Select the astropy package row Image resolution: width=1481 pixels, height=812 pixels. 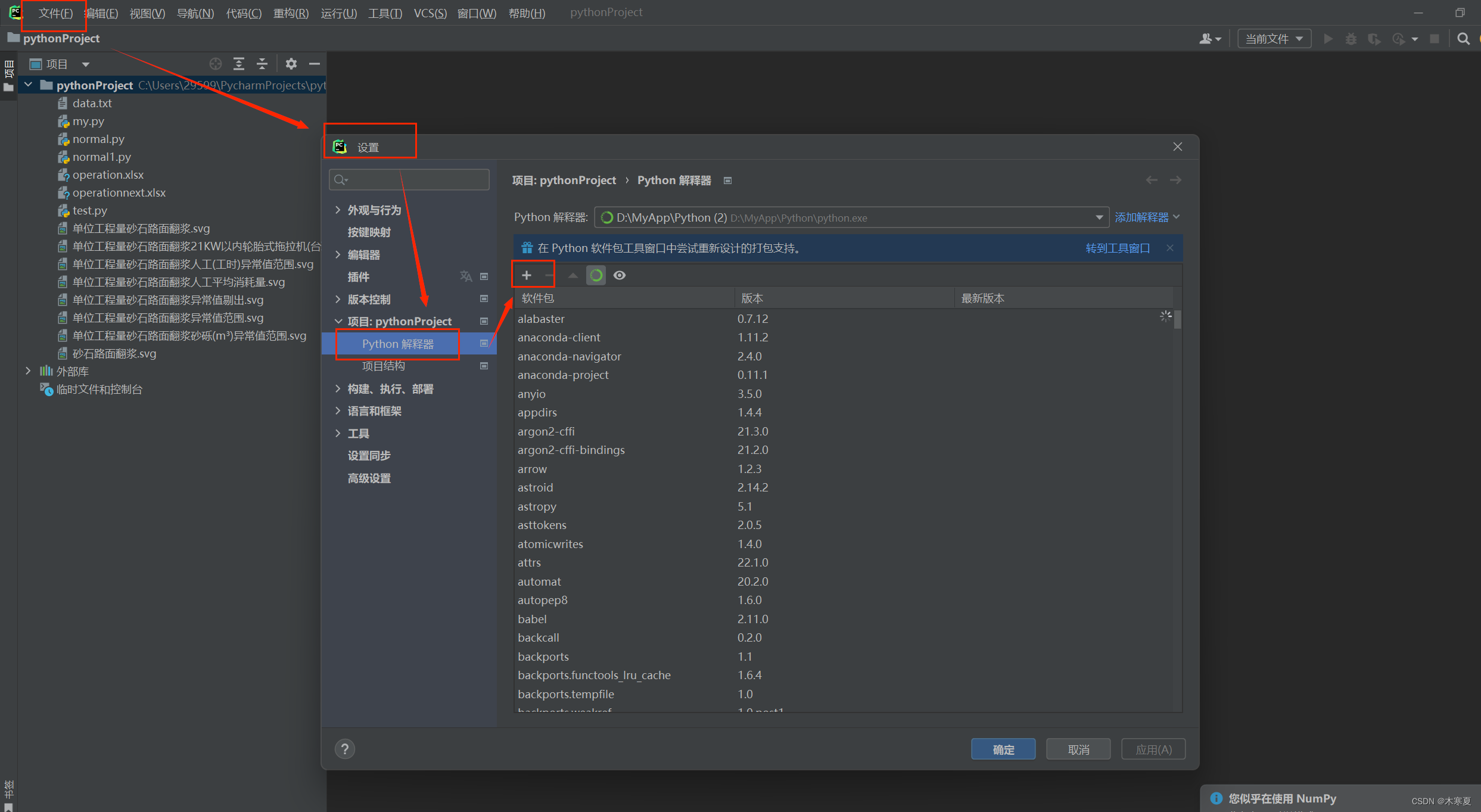pyautogui.click(x=844, y=506)
